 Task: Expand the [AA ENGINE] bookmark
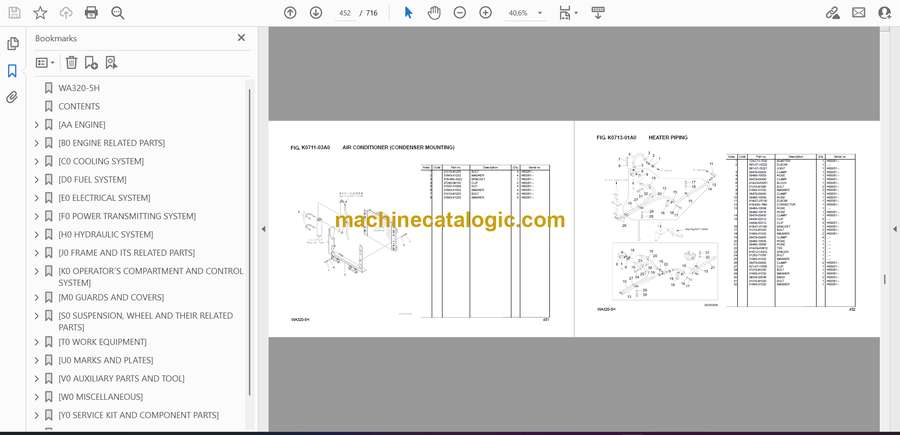[x=37, y=125]
